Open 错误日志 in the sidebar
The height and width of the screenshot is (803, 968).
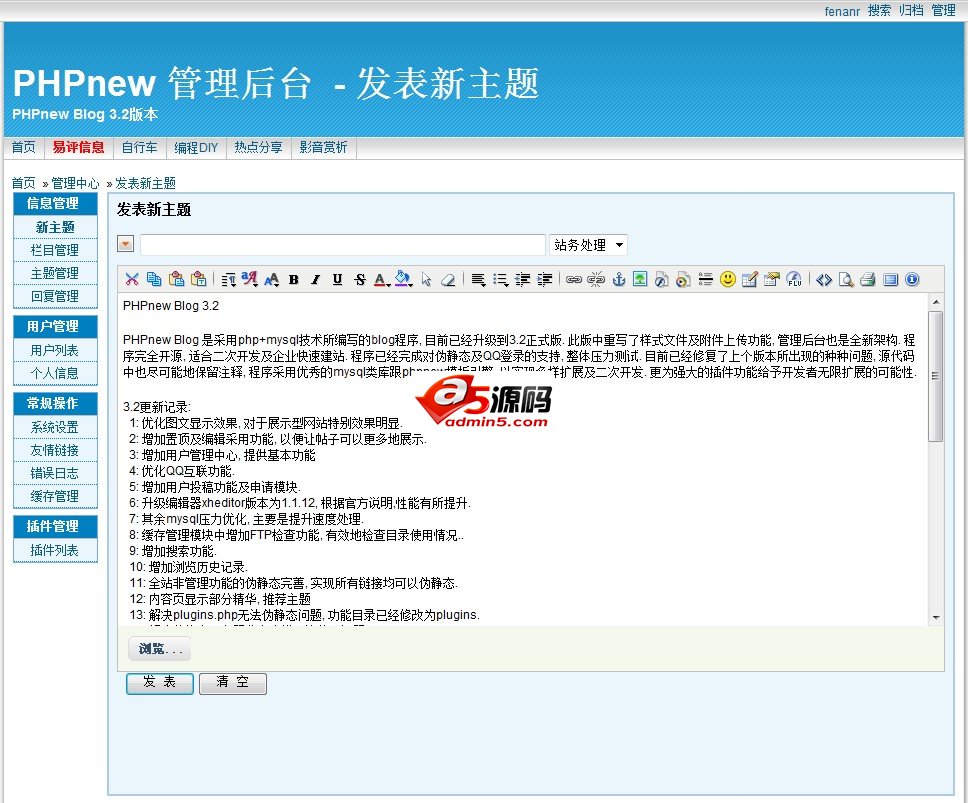point(55,473)
